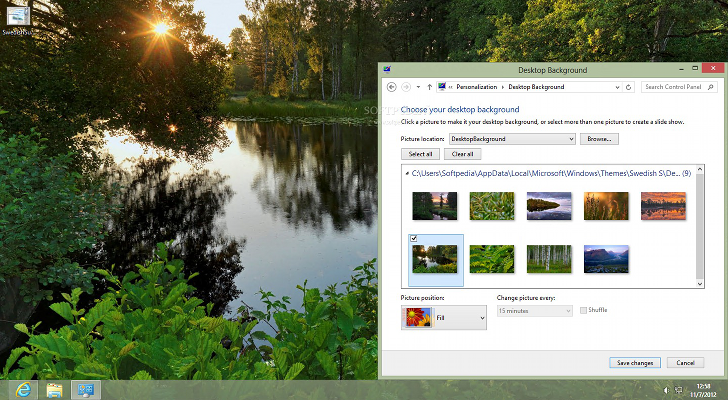The height and width of the screenshot is (400, 728).
Task: Click the taskbar clock and date
Action: pos(703,390)
